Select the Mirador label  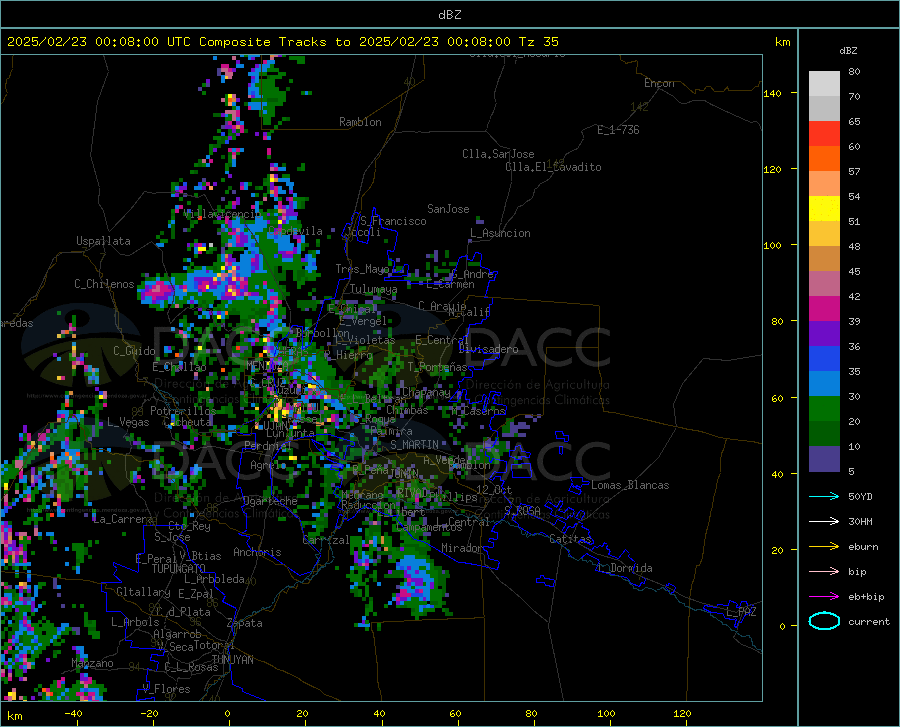462,548
